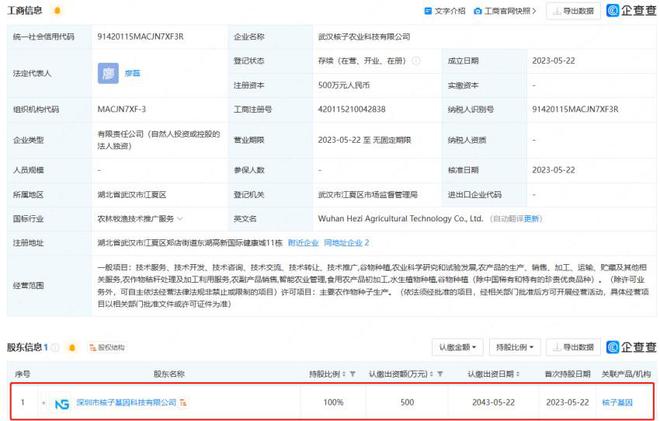This screenshot has width=660, height=421.
Task: Expand the shareholder row 1 arrow
Action: (x=44, y=403)
